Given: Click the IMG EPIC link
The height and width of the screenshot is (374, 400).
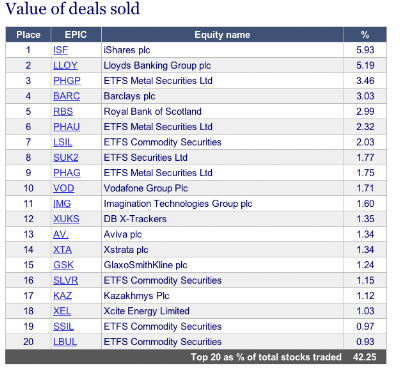Looking at the screenshot, I should 62,203.
